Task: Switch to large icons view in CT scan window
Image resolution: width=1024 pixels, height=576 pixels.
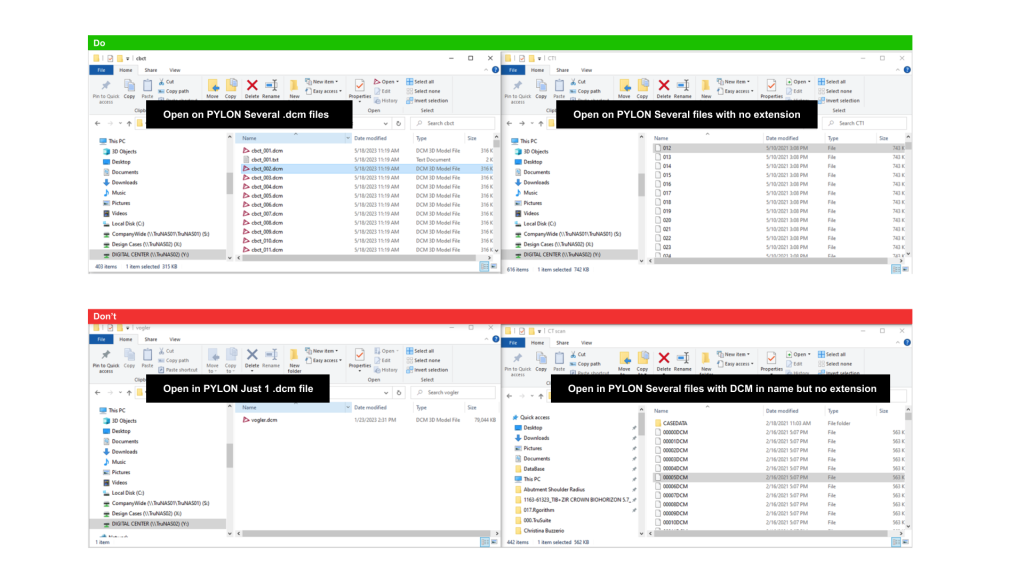Action: (x=905, y=540)
